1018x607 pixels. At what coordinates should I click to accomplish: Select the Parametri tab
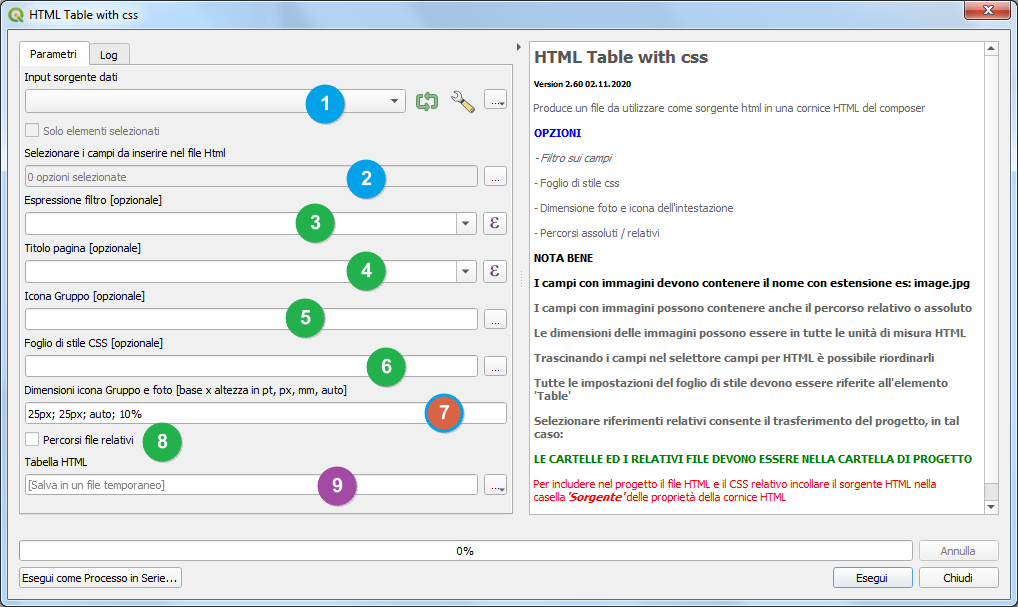[54, 54]
